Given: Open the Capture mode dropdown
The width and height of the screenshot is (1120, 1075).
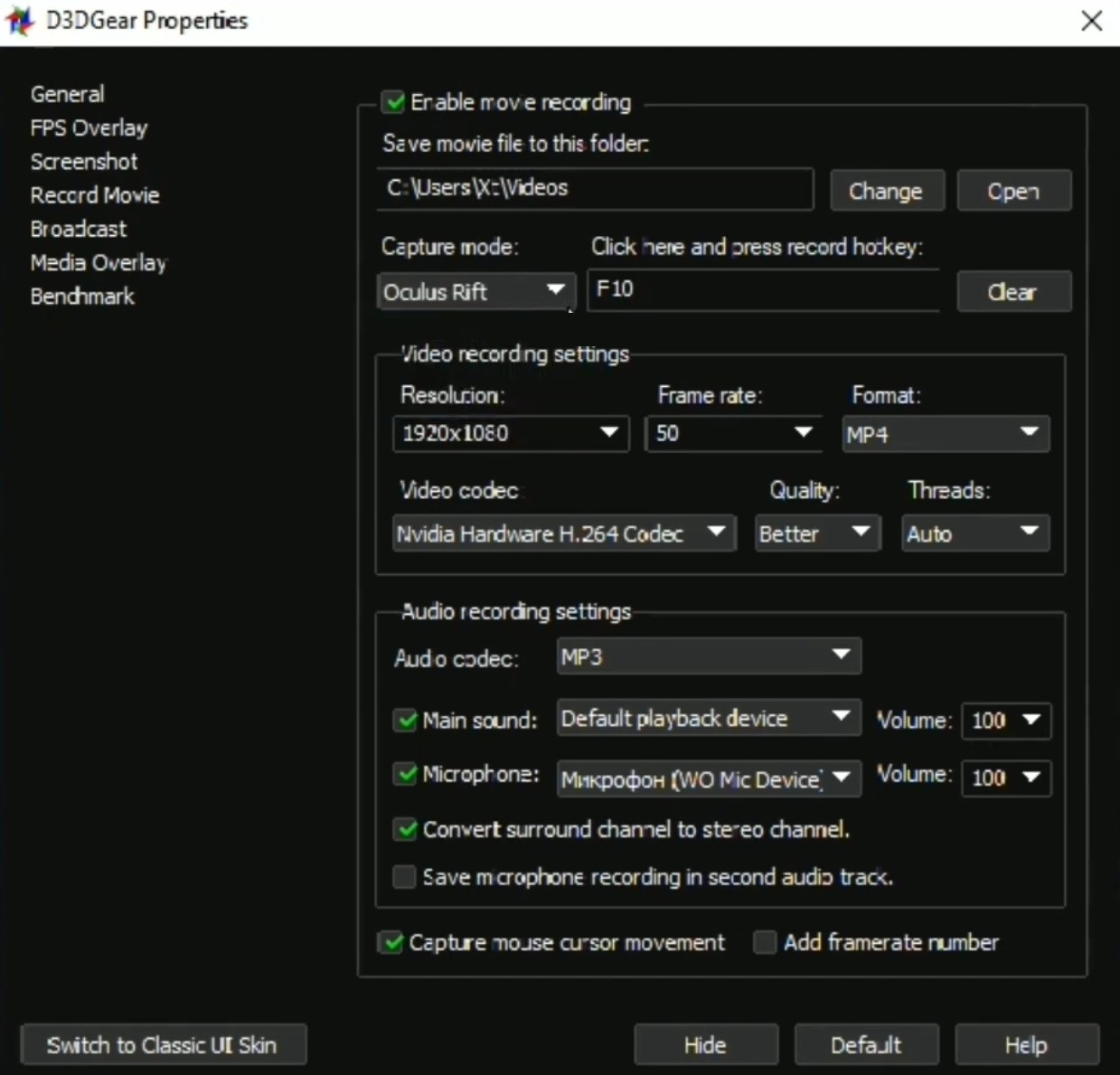Looking at the screenshot, I should (x=476, y=291).
